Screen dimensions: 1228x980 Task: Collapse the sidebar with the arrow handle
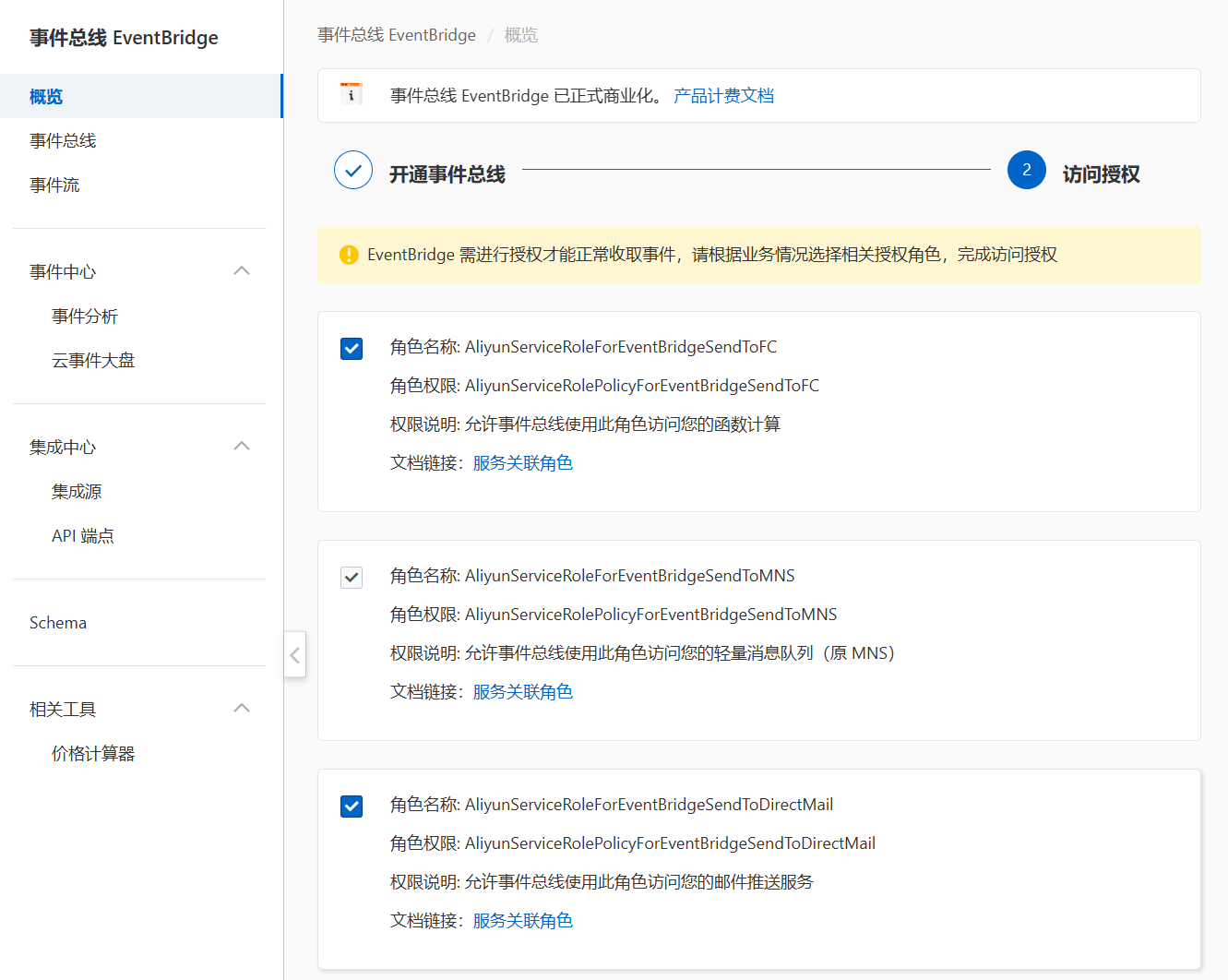294,655
